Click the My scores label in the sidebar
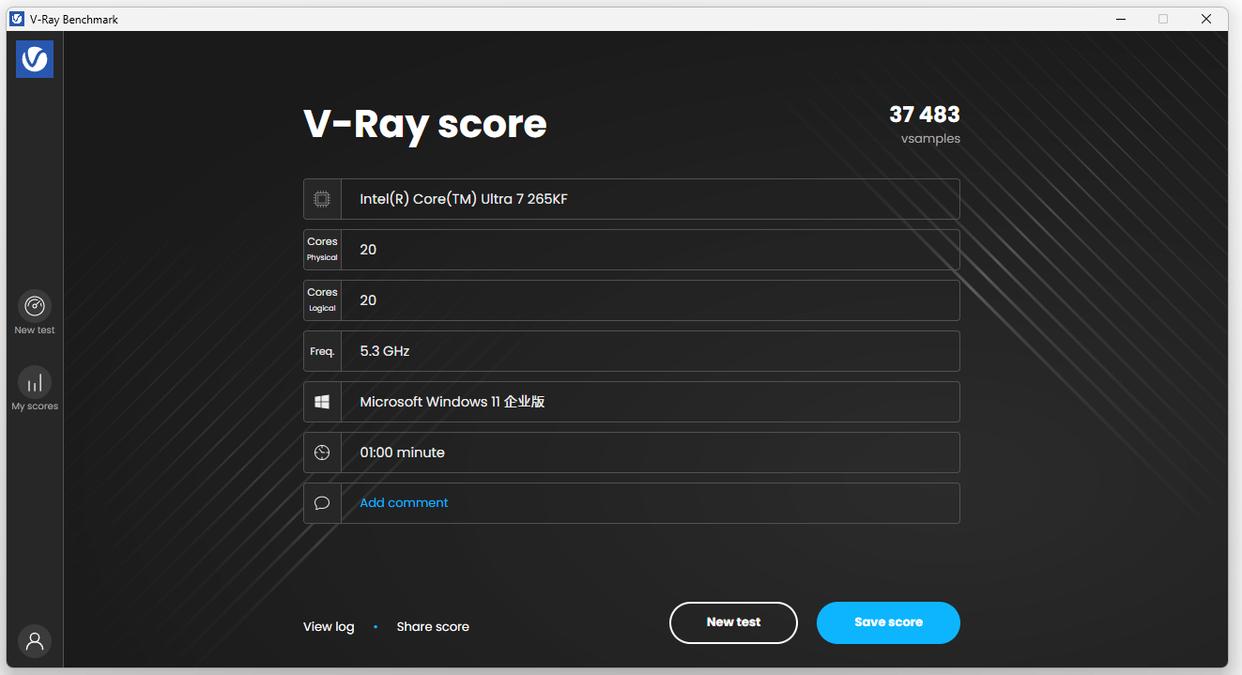 (35, 406)
